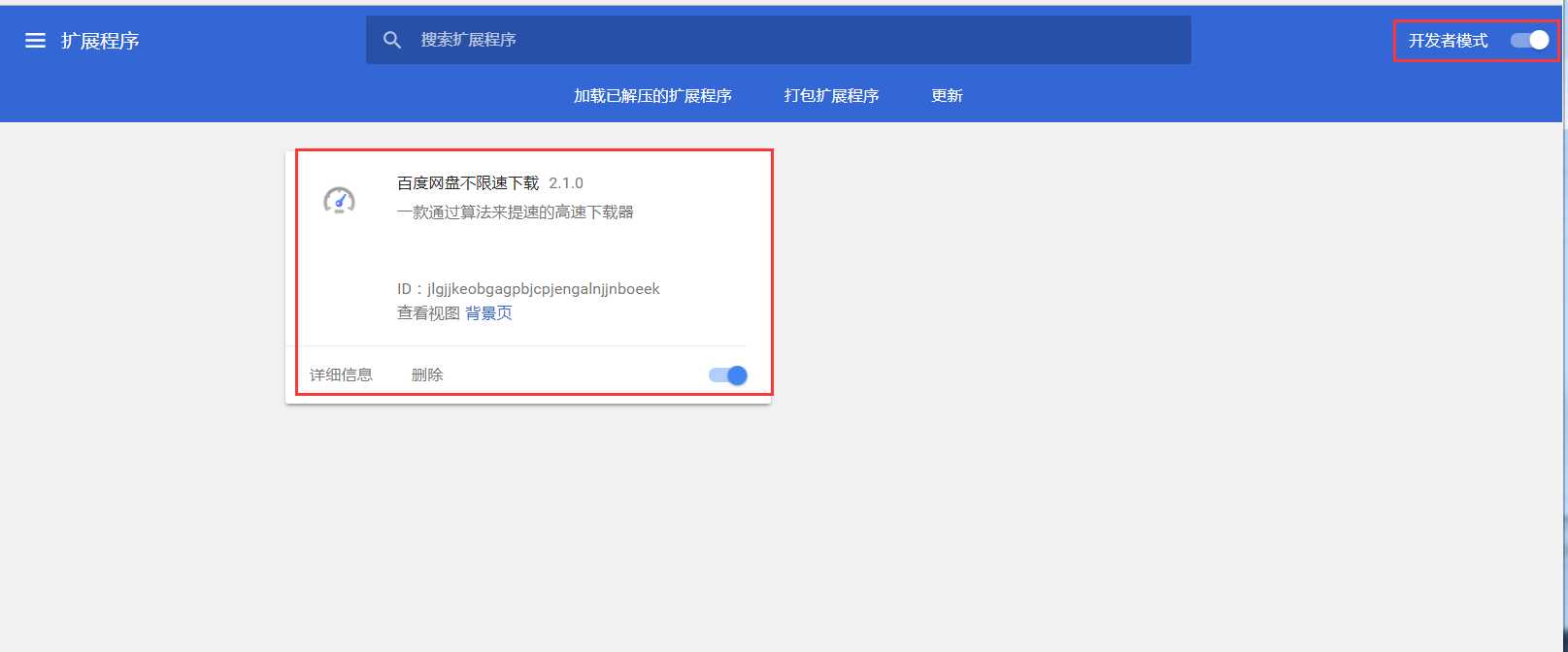
Task: Open the hamburger main menu
Action: [35, 41]
